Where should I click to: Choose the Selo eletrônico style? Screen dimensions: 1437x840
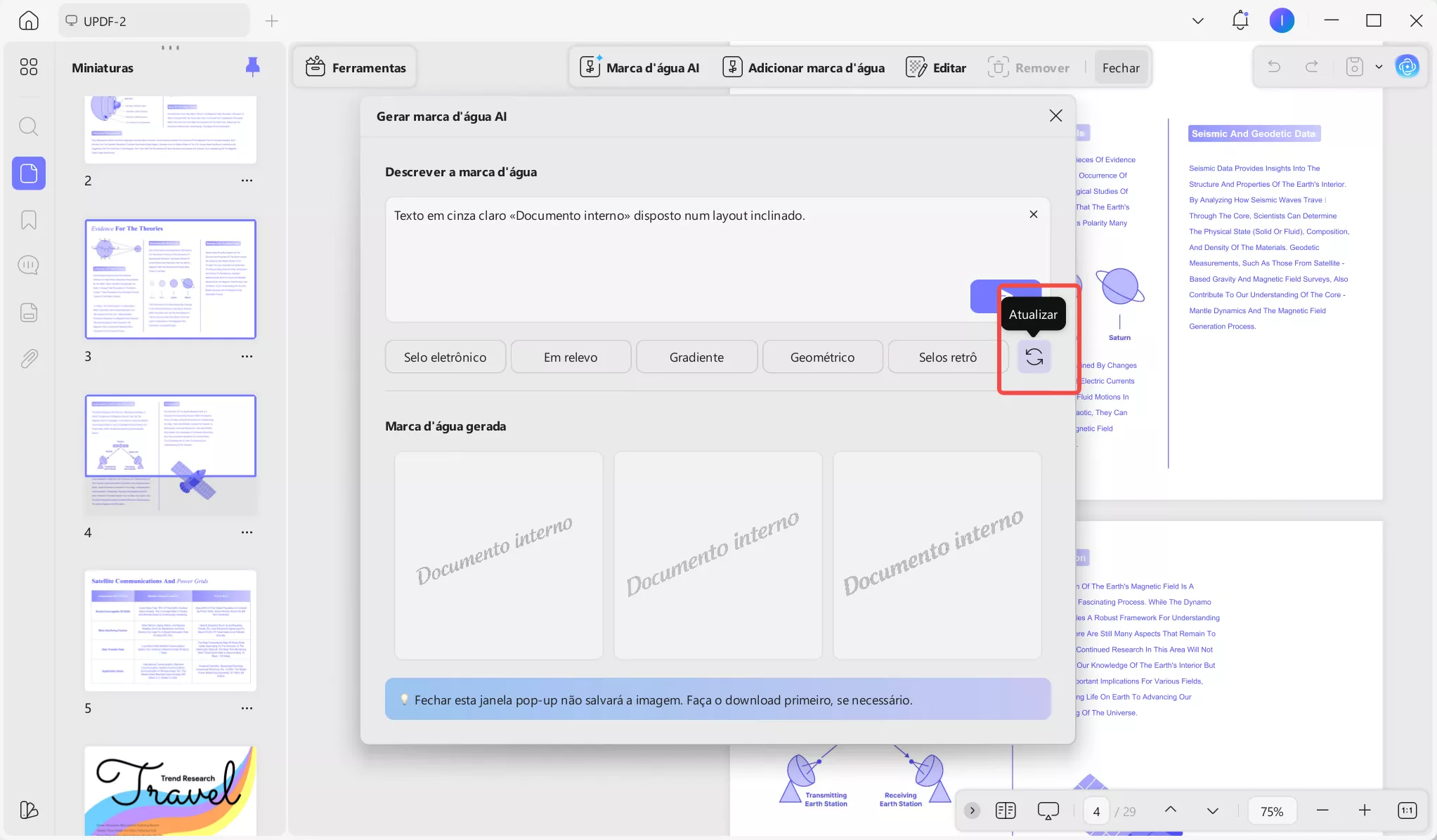[445, 357]
